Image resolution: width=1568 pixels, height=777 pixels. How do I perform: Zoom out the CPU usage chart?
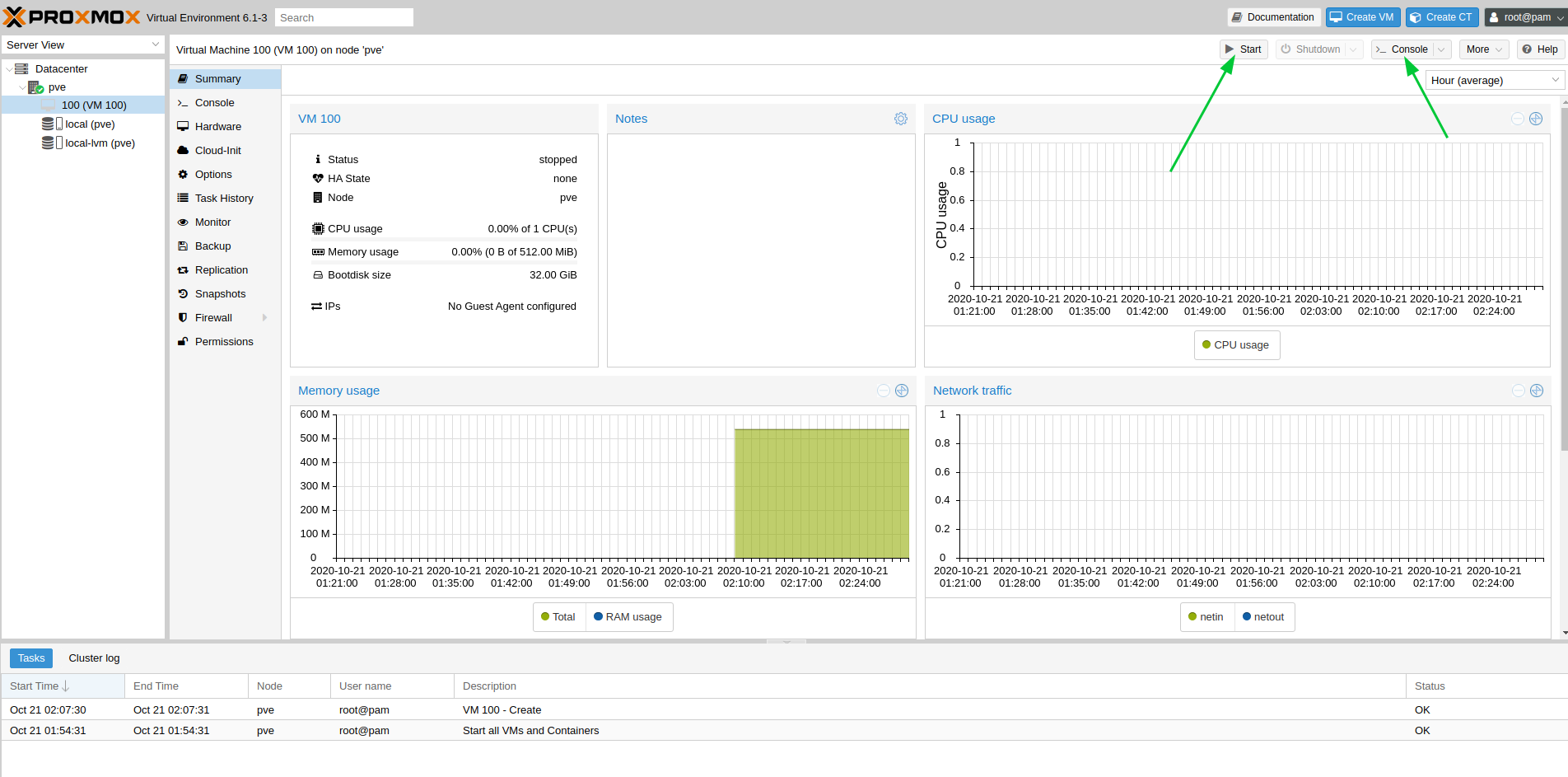1518,119
